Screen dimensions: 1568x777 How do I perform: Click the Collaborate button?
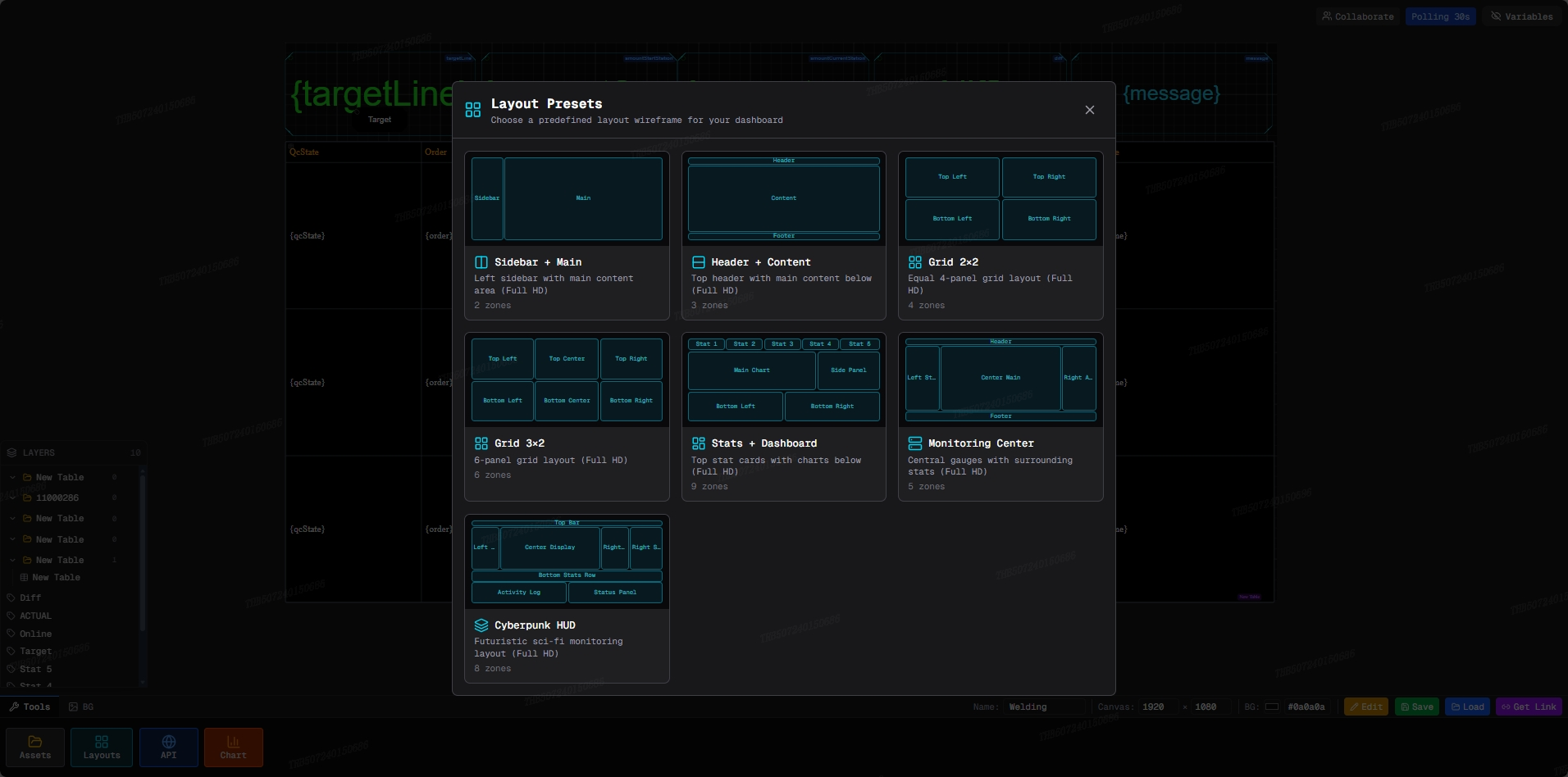point(1357,16)
